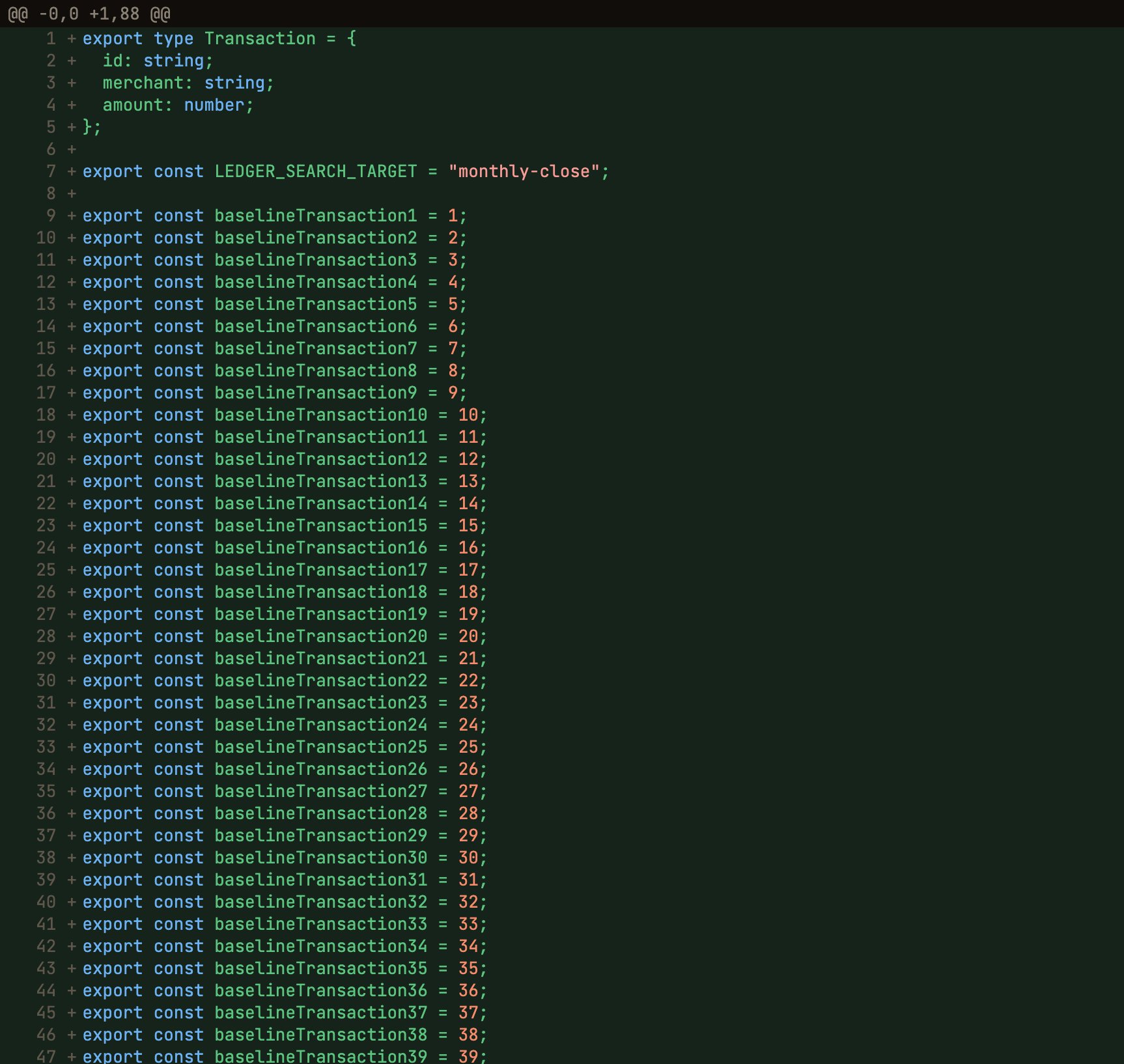Click the "string" type on line 3

234,83
